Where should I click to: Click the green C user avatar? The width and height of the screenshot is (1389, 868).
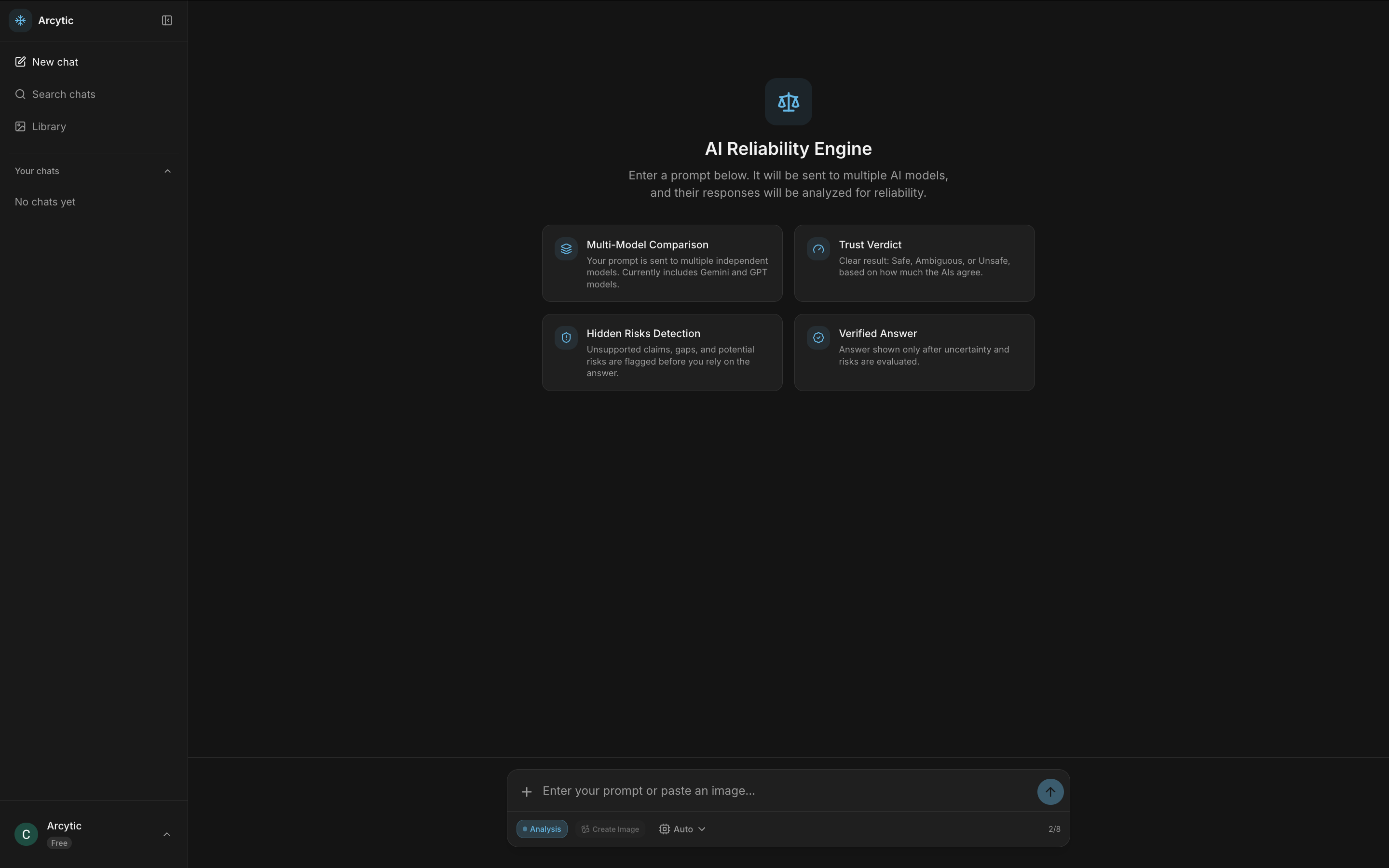26,834
